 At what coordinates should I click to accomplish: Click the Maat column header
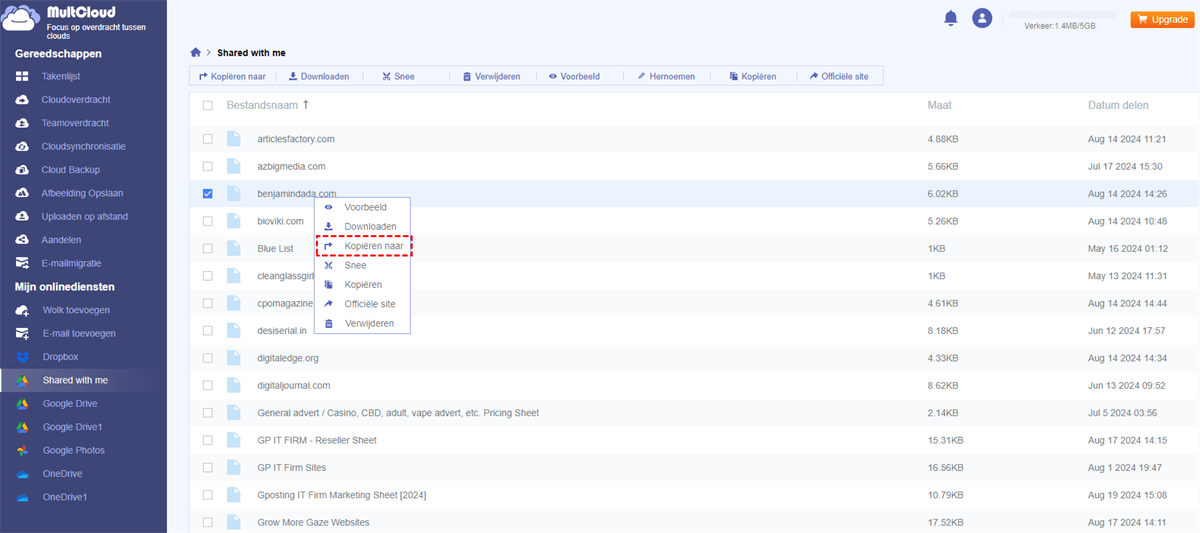[x=939, y=105]
